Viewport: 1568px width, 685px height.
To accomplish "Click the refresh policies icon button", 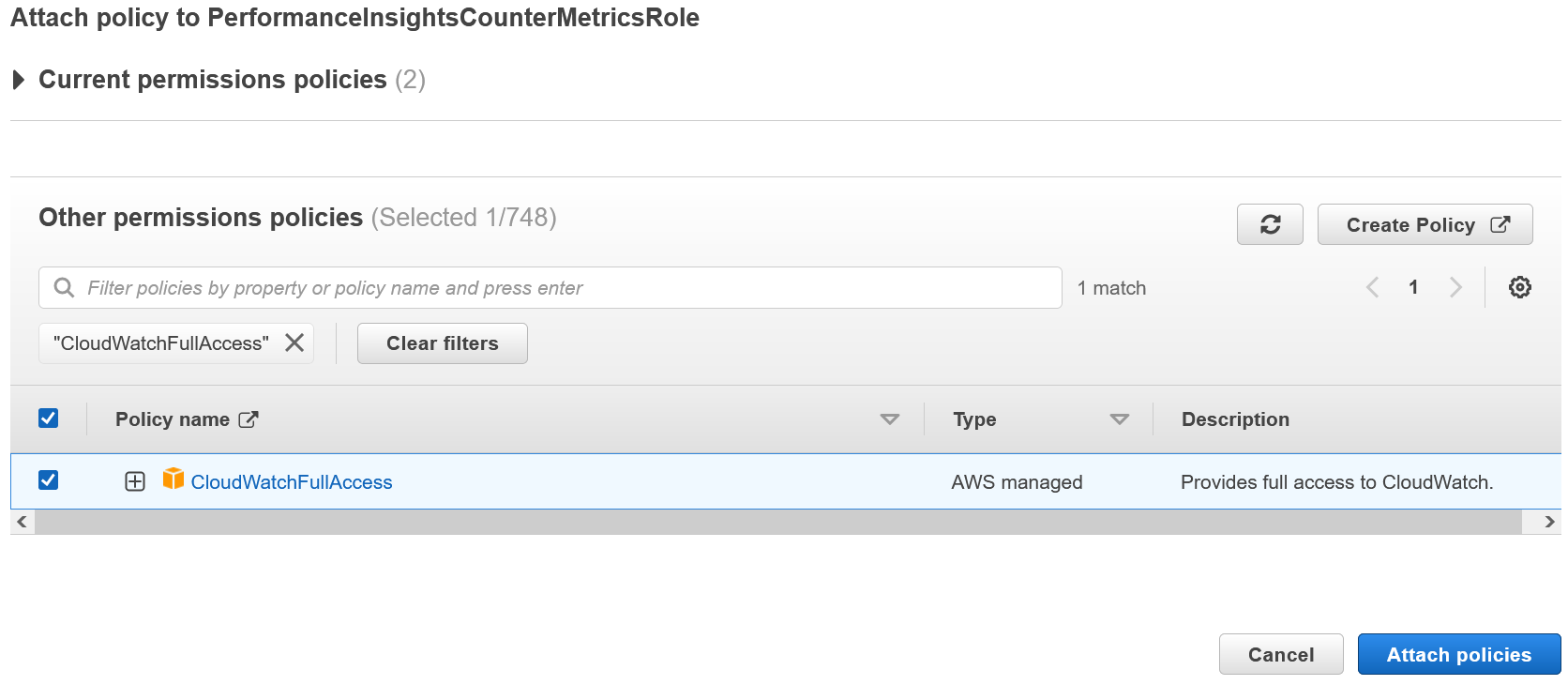I will point(1270,224).
